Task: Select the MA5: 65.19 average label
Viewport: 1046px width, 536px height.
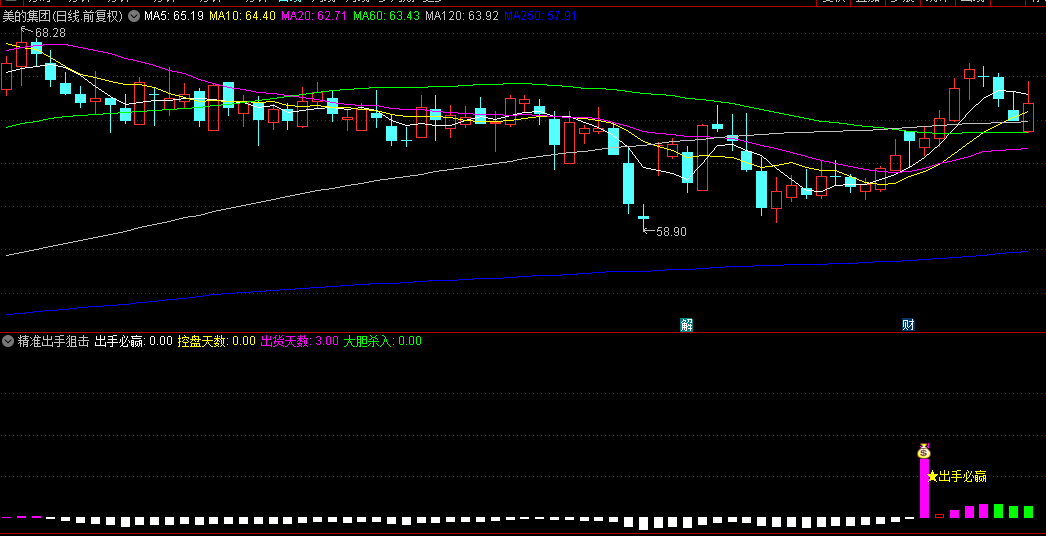Action: pyautogui.click(x=174, y=16)
